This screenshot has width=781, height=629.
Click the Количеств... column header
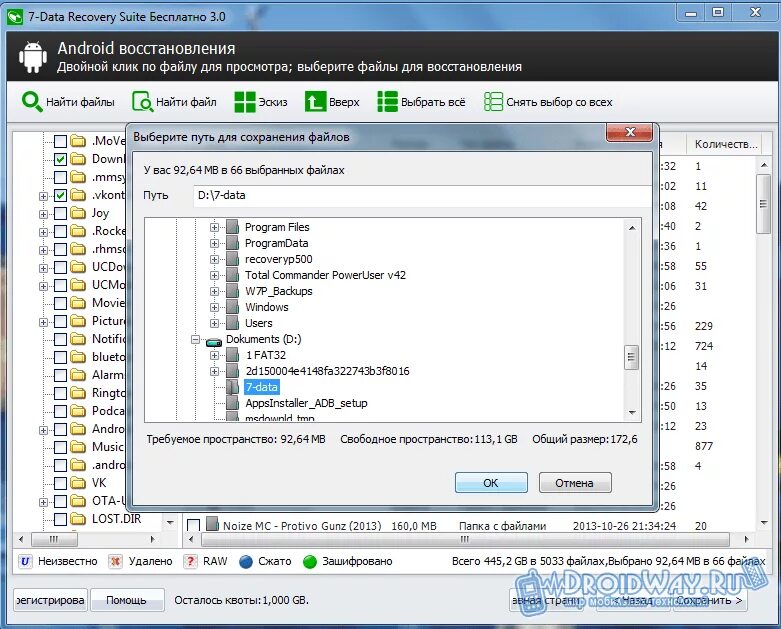pyautogui.click(x=725, y=144)
